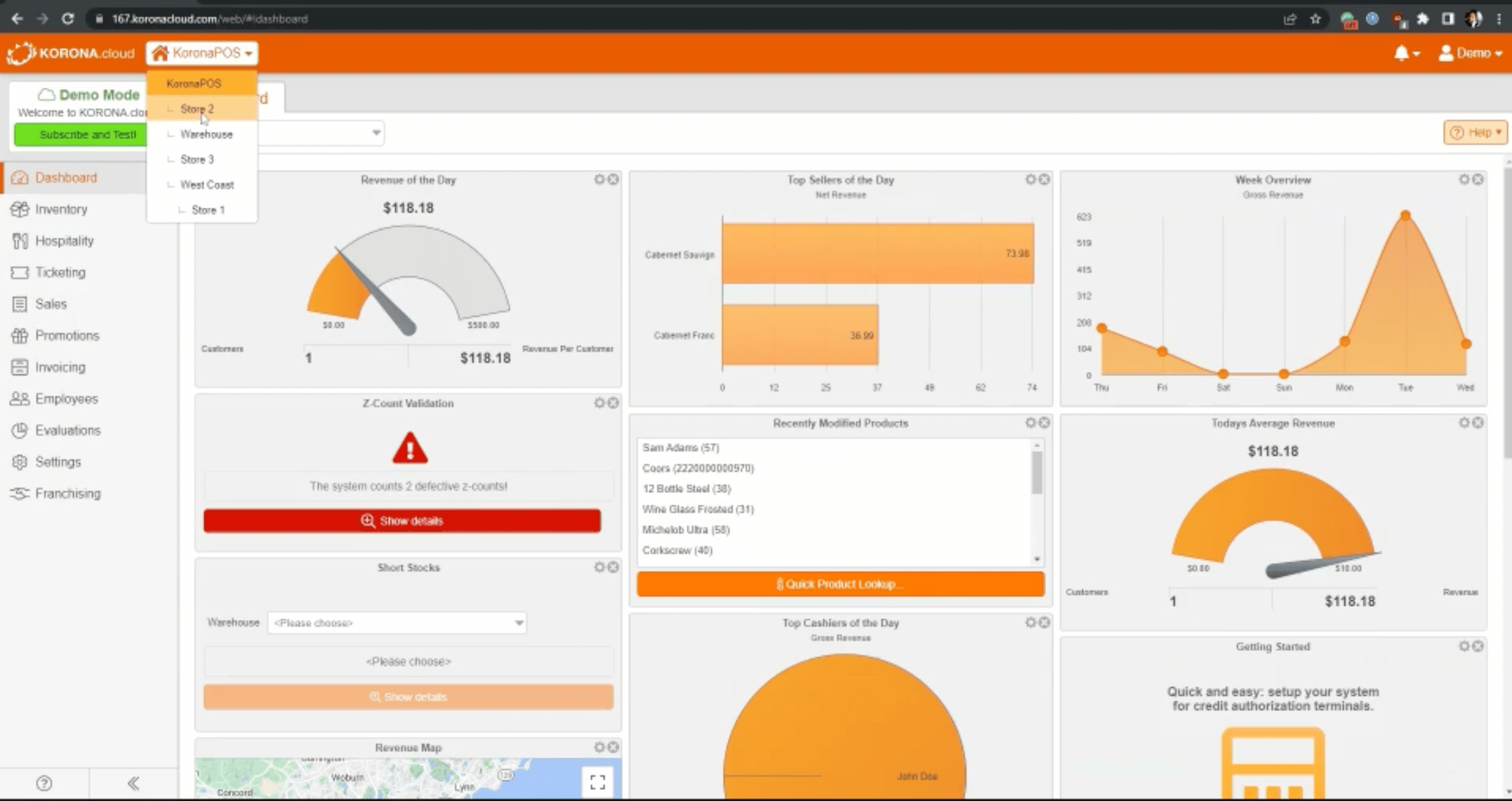Open the notifications bell menu
Viewport: 1512px width, 801px height.
pos(1407,53)
